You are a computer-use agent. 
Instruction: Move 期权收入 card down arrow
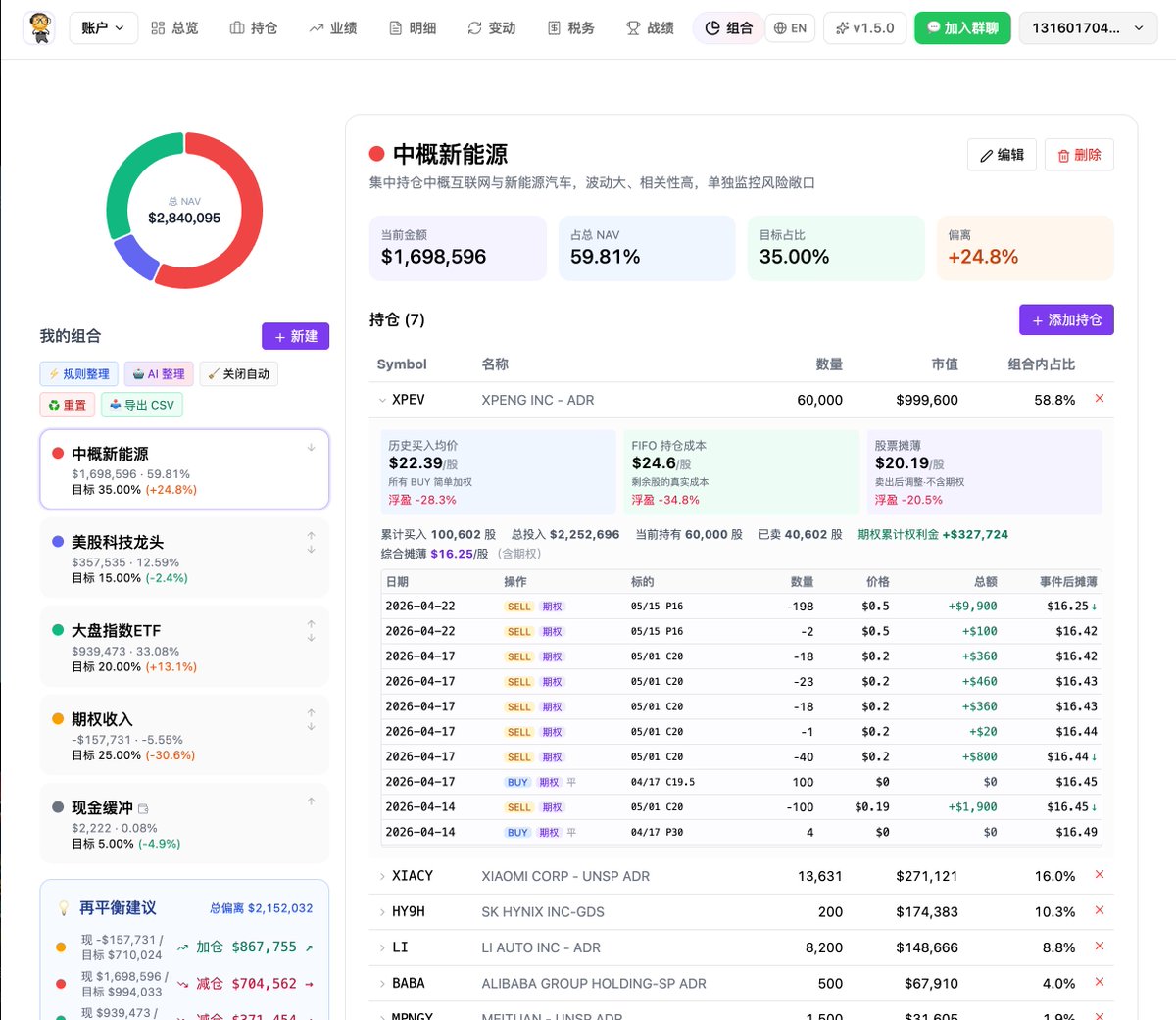pyautogui.click(x=311, y=726)
